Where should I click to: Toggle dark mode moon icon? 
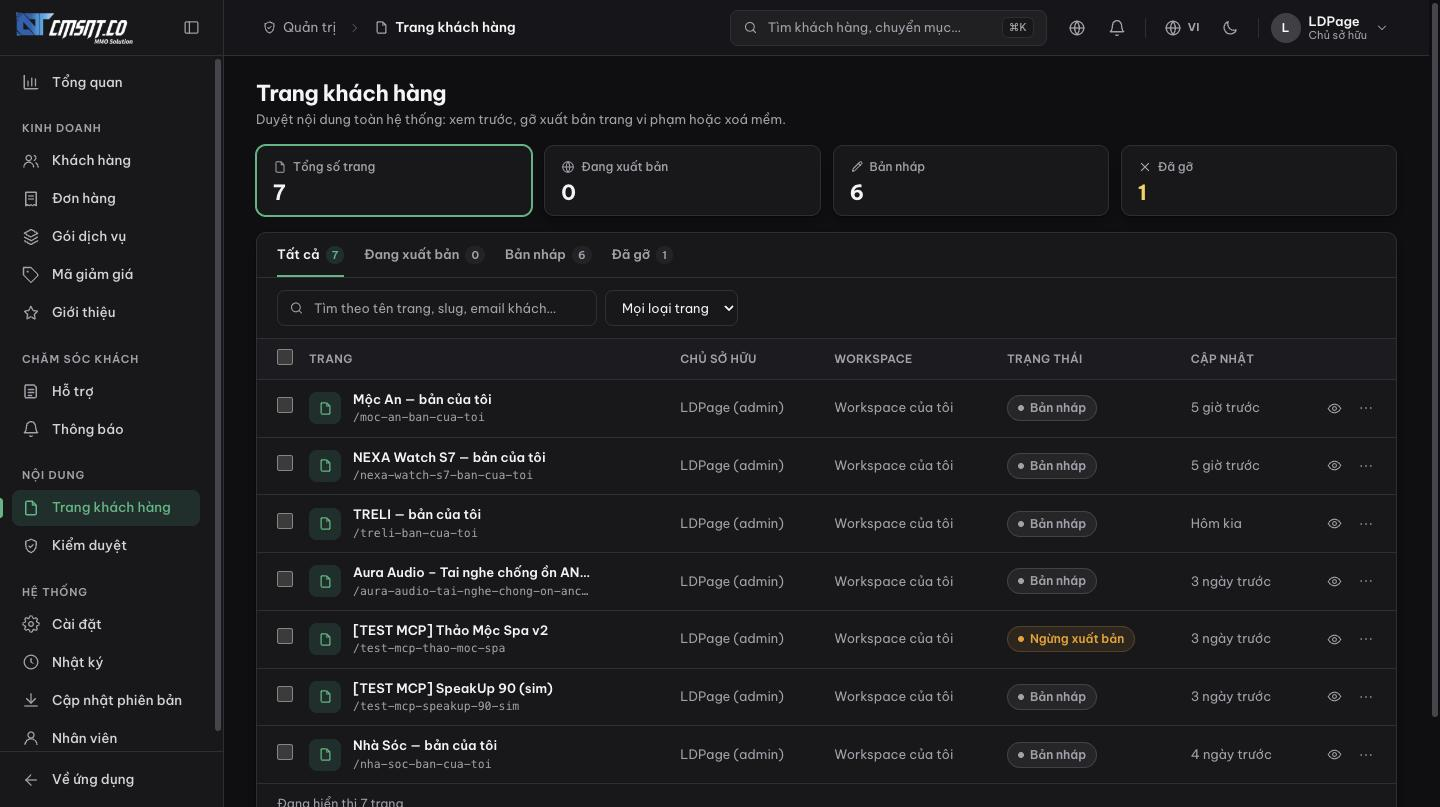click(x=1230, y=28)
